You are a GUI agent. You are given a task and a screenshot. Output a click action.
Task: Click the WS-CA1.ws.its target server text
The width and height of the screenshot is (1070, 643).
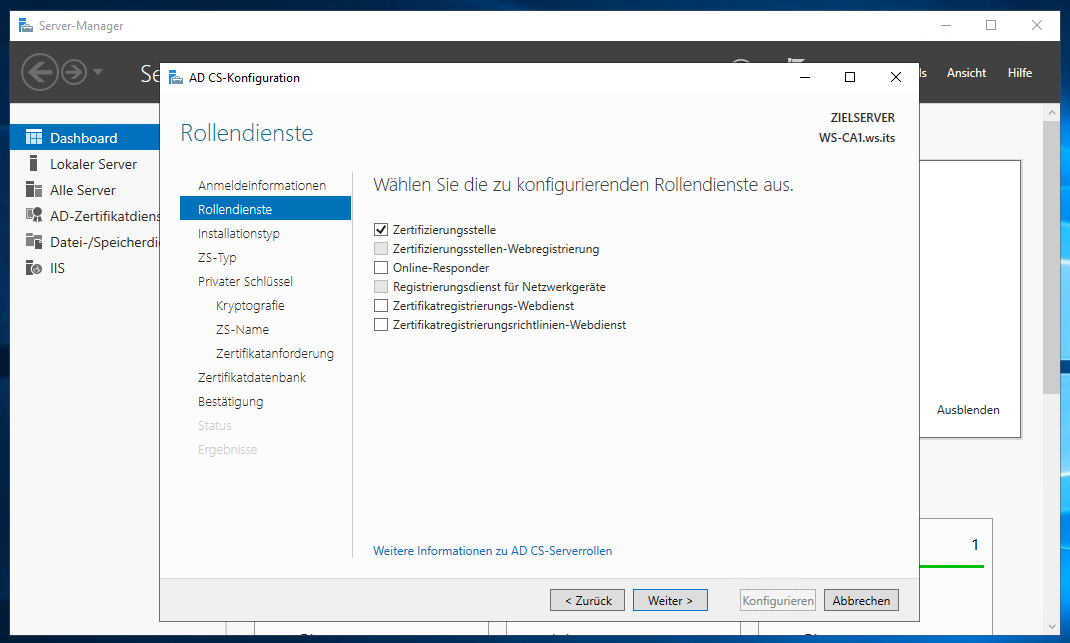(856, 137)
